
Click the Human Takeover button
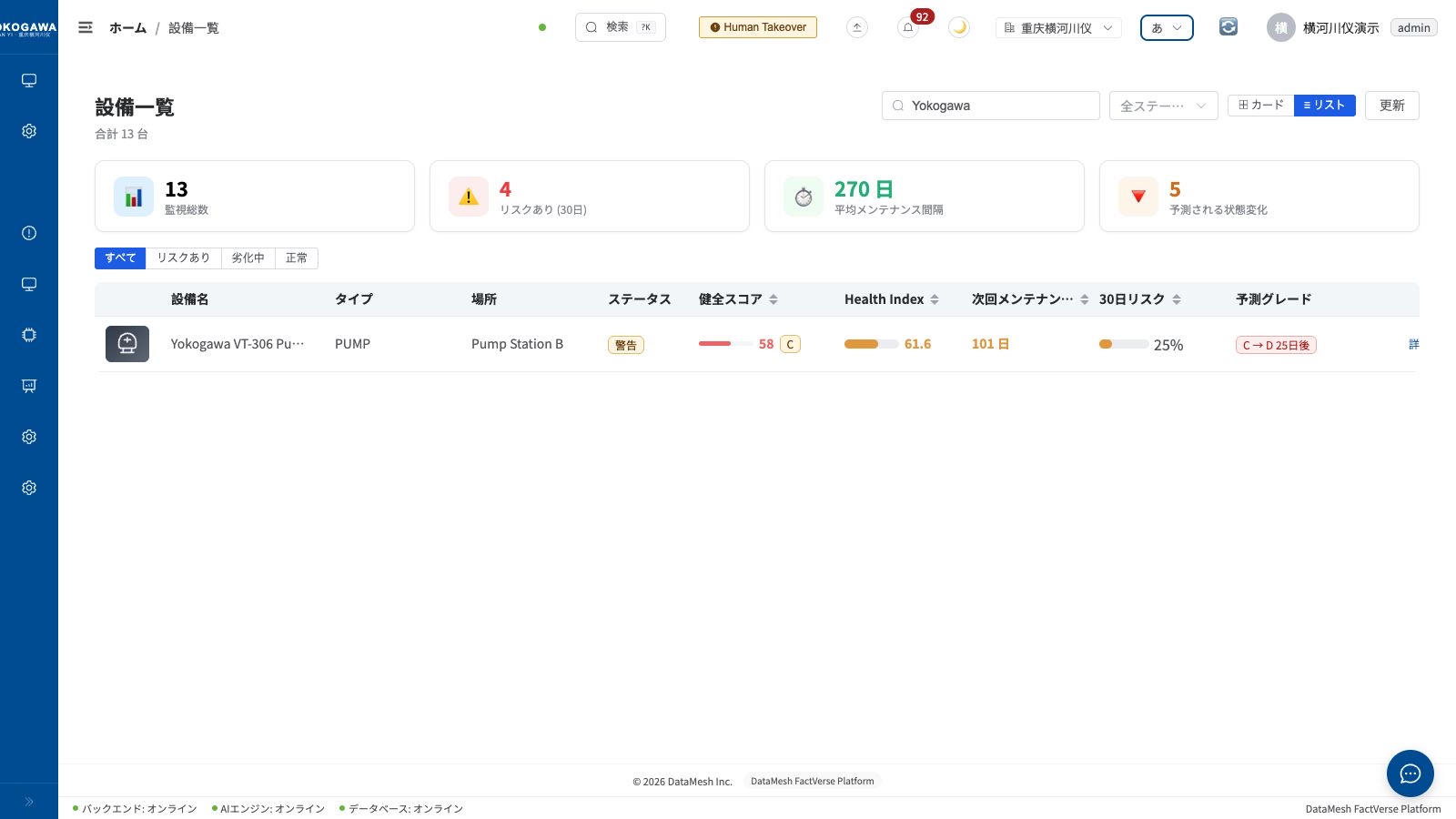(x=758, y=27)
